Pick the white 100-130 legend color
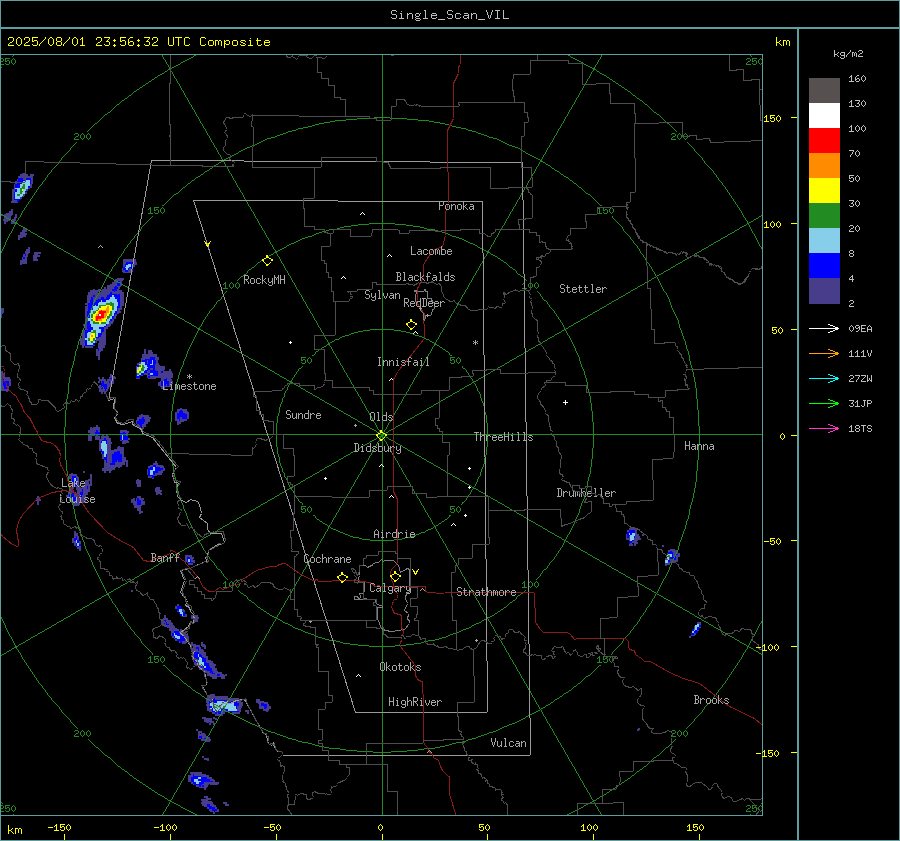The width and height of the screenshot is (900, 841). pyautogui.click(x=824, y=116)
